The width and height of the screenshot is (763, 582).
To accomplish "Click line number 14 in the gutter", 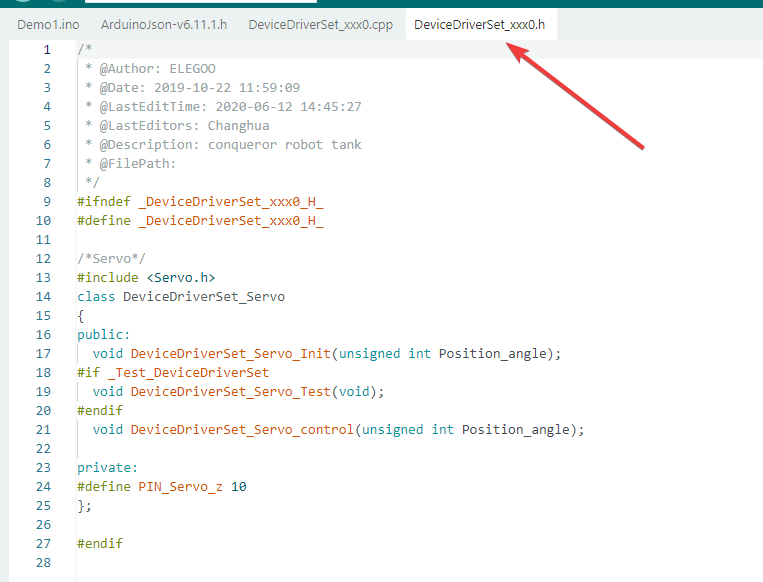I will click(43, 296).
